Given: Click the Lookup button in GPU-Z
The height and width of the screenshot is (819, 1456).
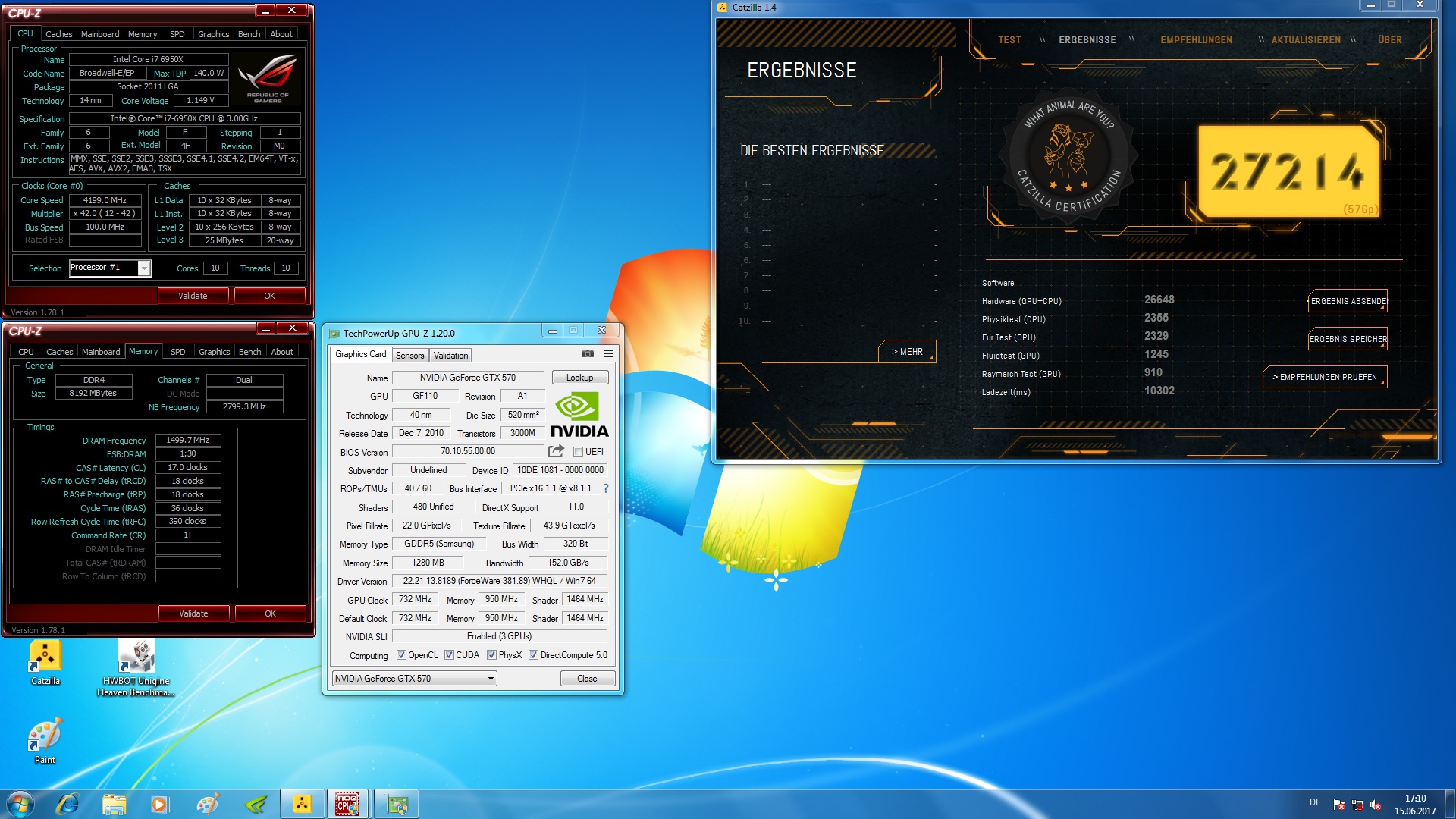Looking at the screenshot, I should coord(580,378).
